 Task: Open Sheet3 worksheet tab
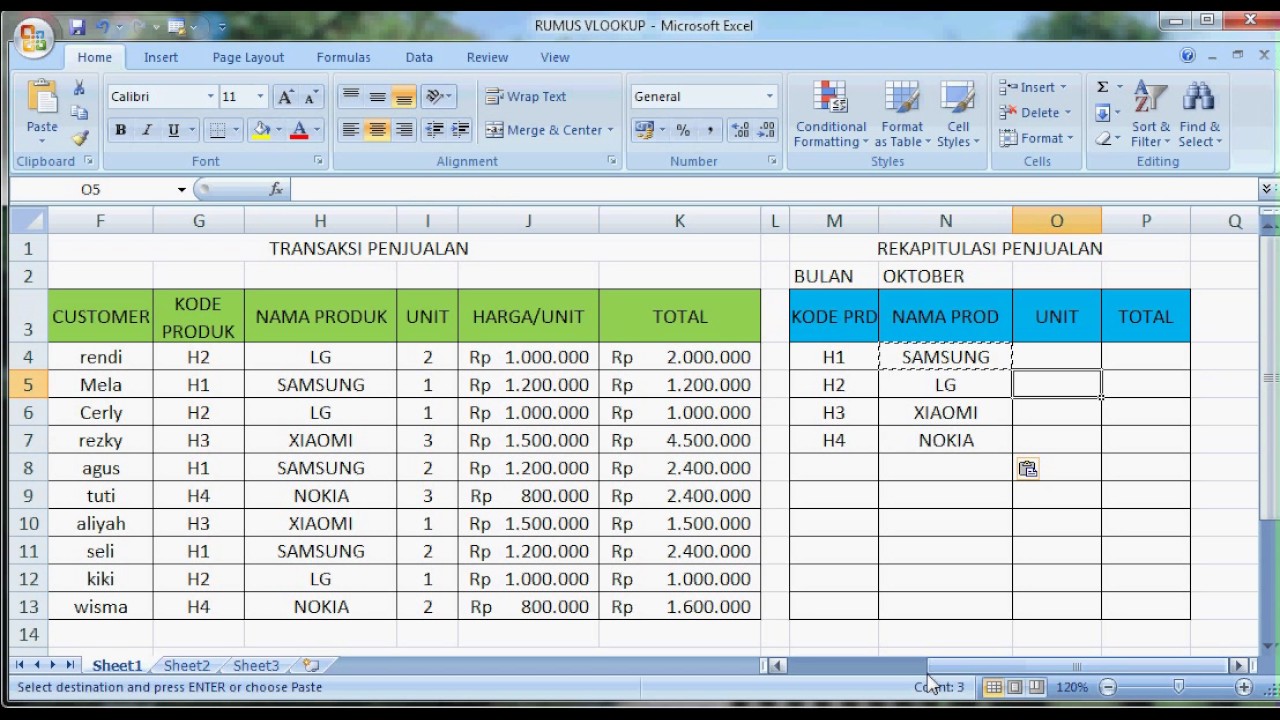[256, 665]
